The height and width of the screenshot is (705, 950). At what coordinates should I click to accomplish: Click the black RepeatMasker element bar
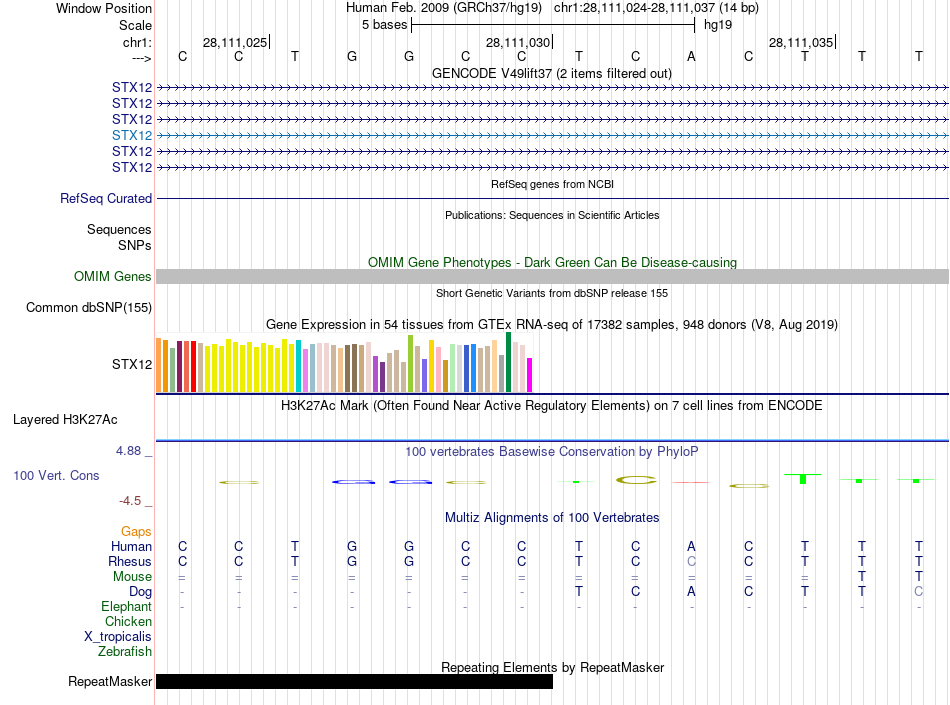point(354,682)
